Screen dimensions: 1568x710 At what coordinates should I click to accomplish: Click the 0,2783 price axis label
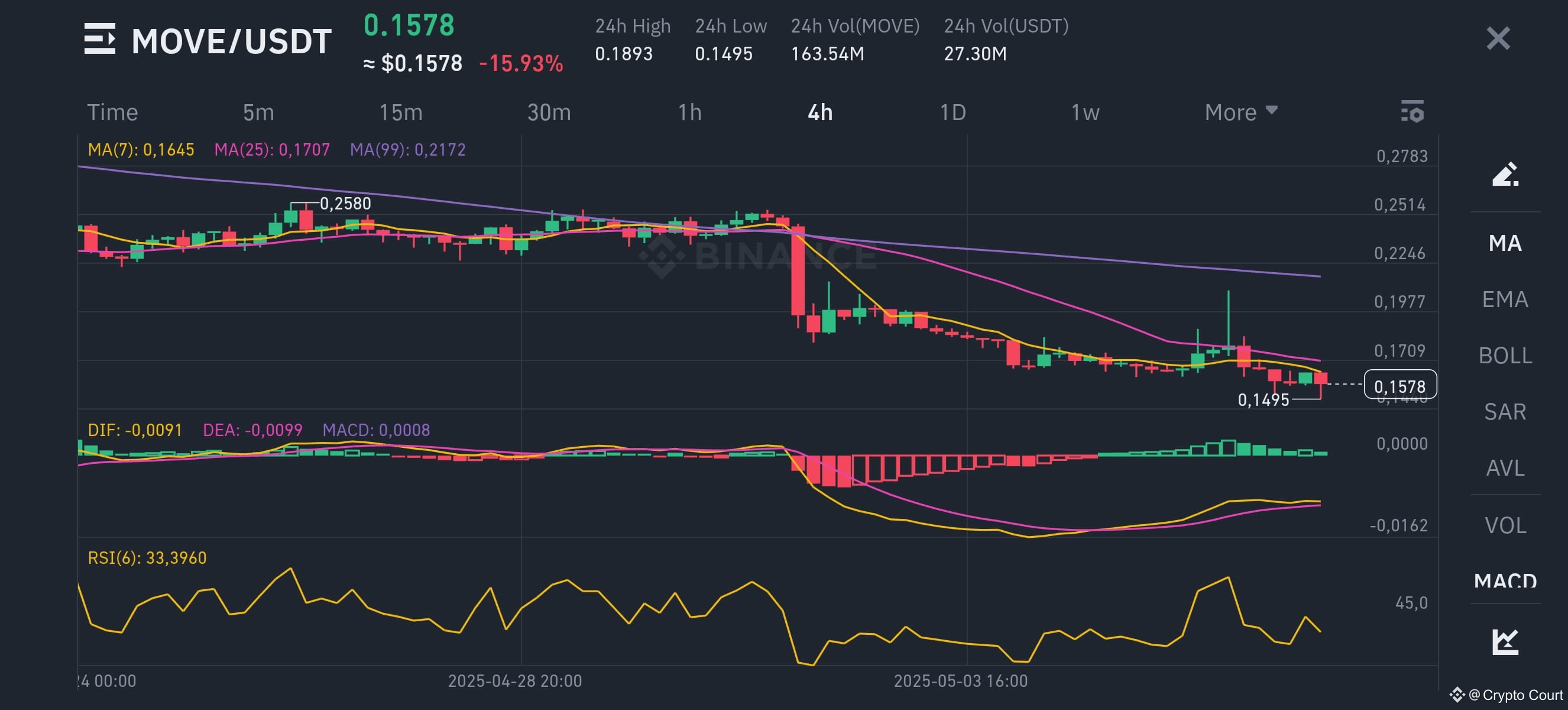[1402, 156]
